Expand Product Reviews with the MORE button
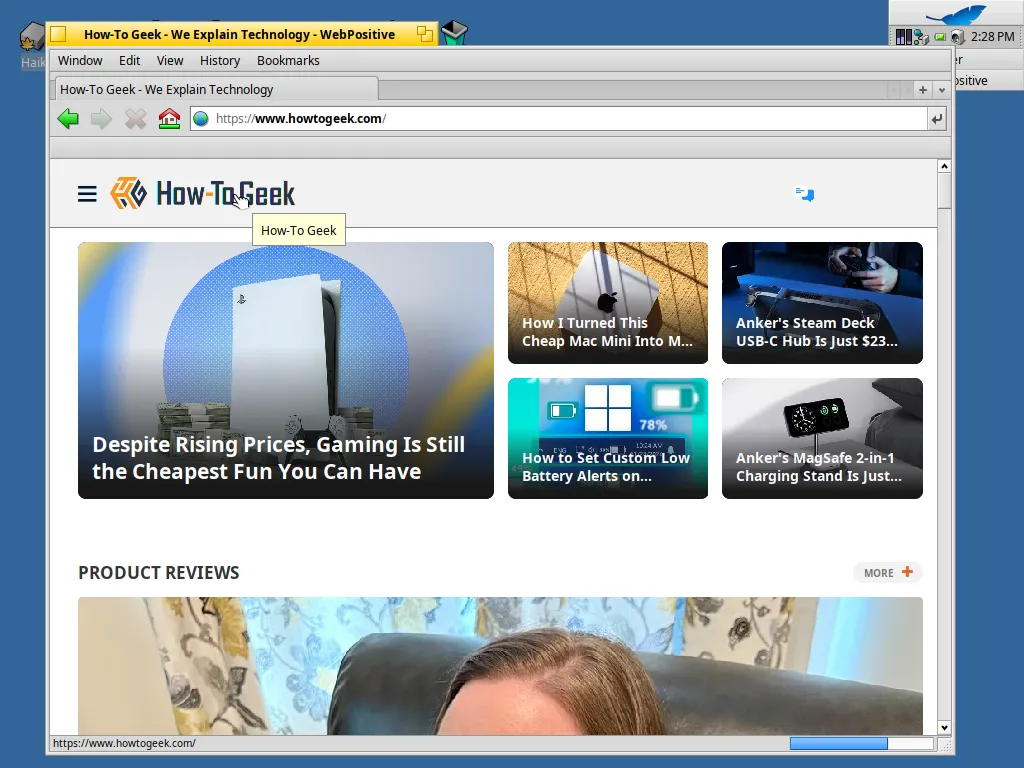The image size is (1024, 768). point(886,572)
